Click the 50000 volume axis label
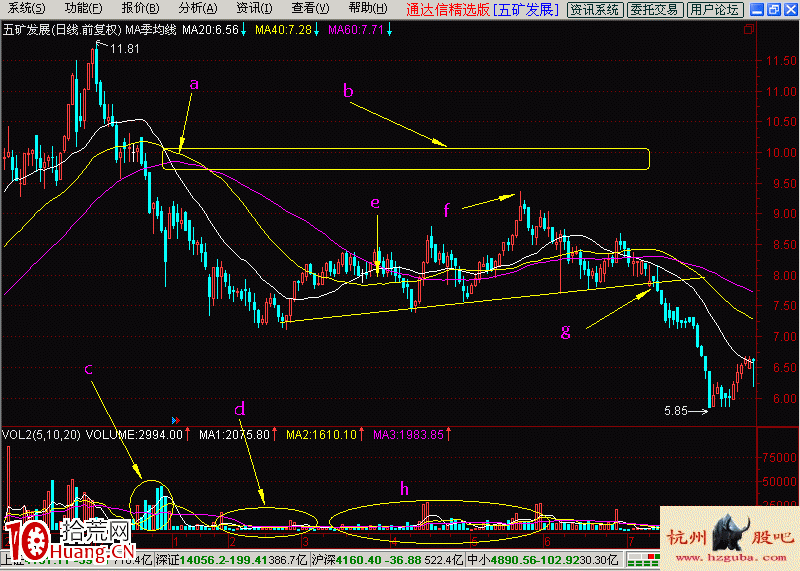The width and height of the screenshot is (800, 571). (x=779, y=481)
